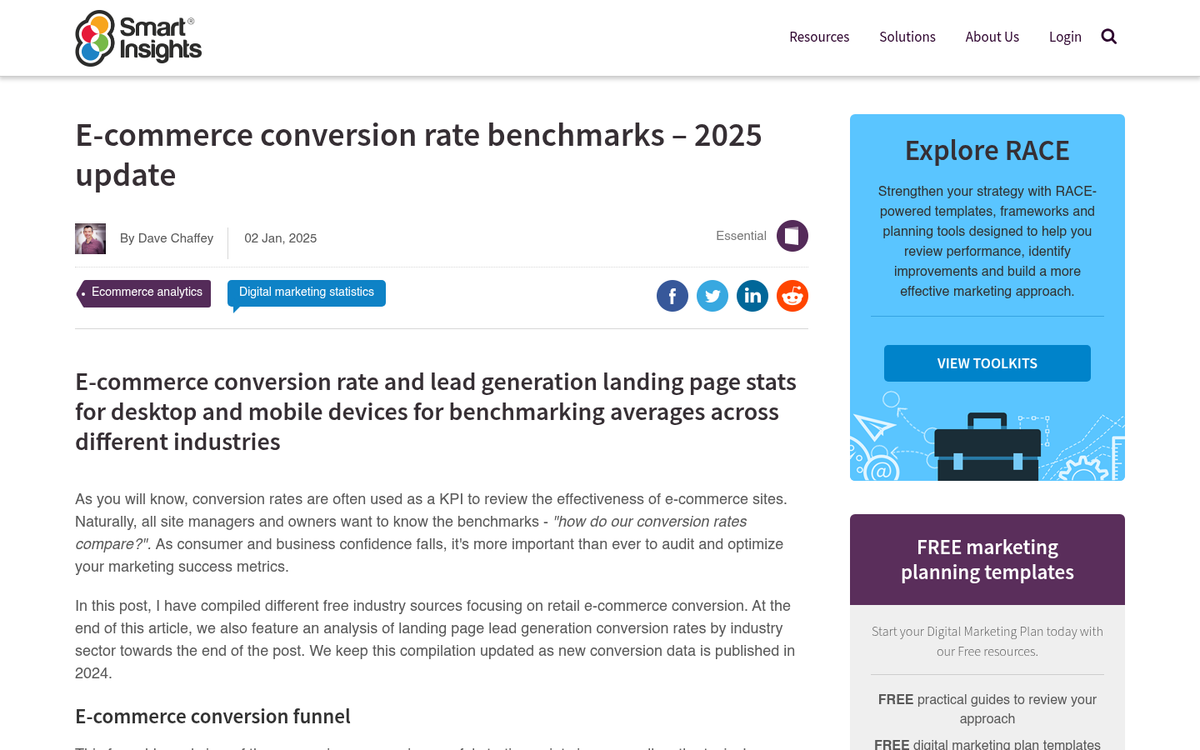The height and width of the screenshot is (750, 1200).
Task: Click the By Dave Chaffey author link
Action: coord(166,238)
